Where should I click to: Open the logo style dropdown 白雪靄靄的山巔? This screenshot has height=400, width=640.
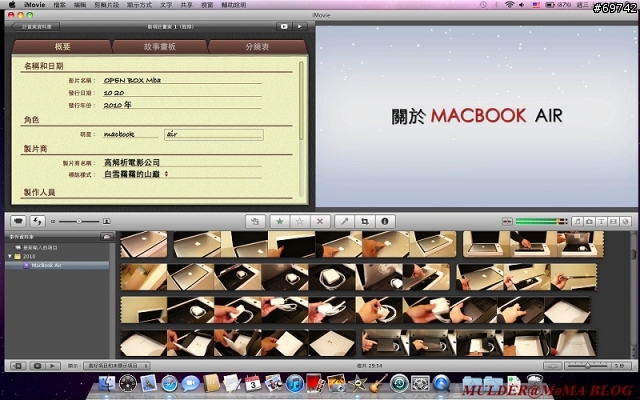(x=136, y=174)
